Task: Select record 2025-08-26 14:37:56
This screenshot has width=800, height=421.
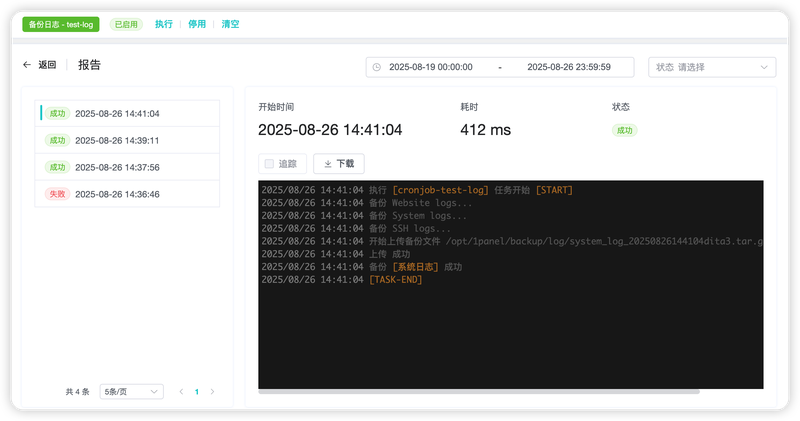Action: (127, 167)
